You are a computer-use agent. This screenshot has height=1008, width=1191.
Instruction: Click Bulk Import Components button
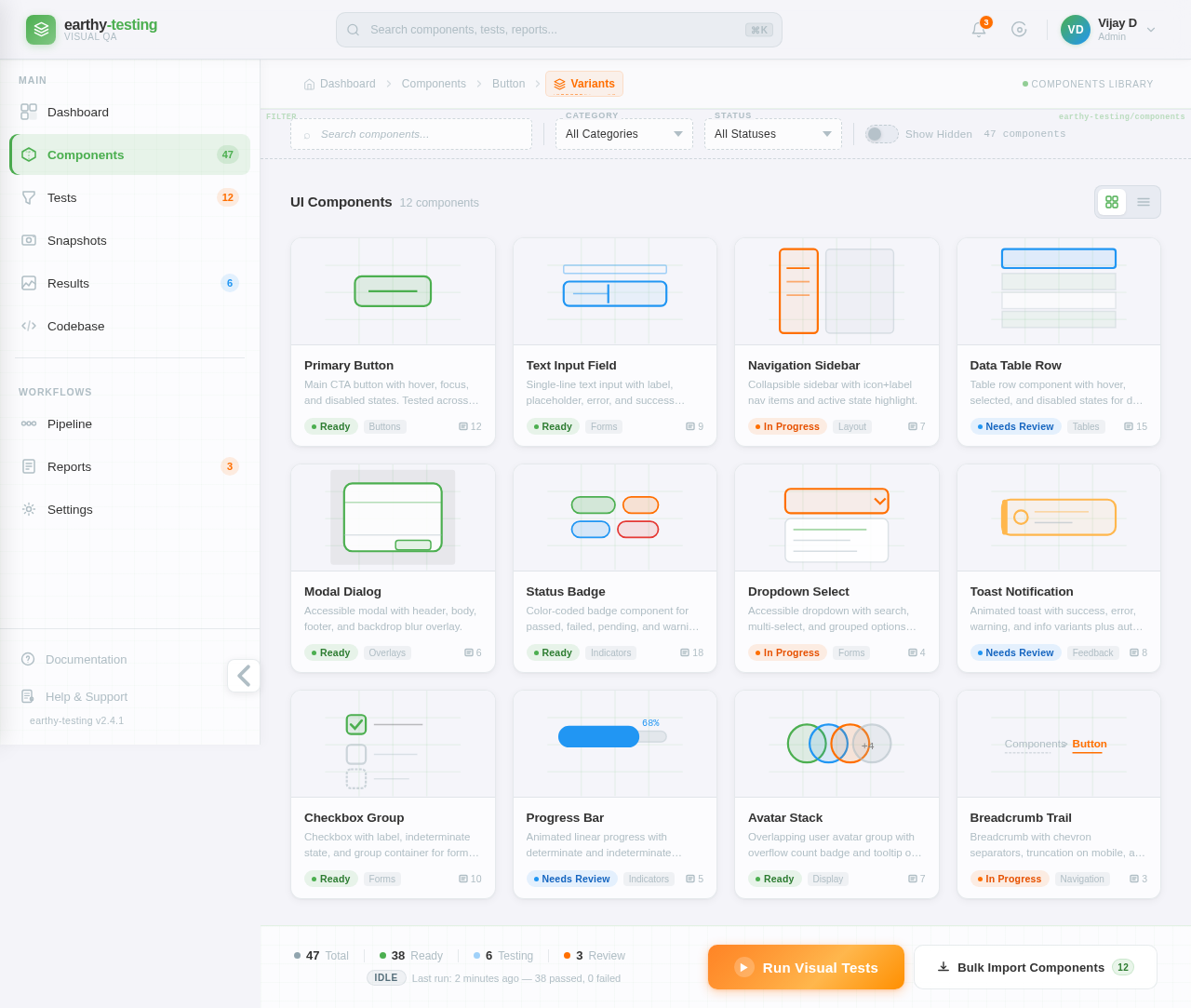(x=1036, y=967)
